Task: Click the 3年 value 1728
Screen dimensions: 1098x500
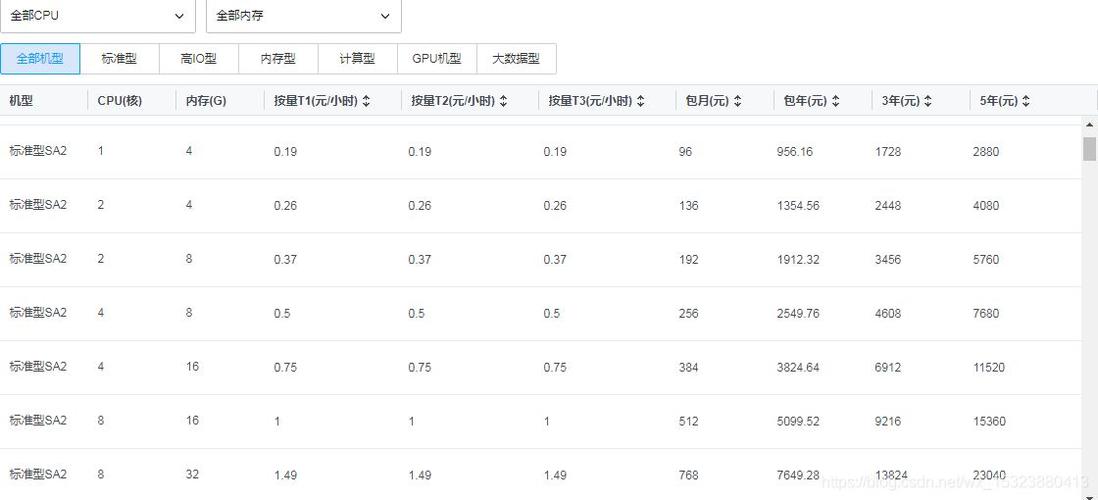Action: (x=888, y=151)
